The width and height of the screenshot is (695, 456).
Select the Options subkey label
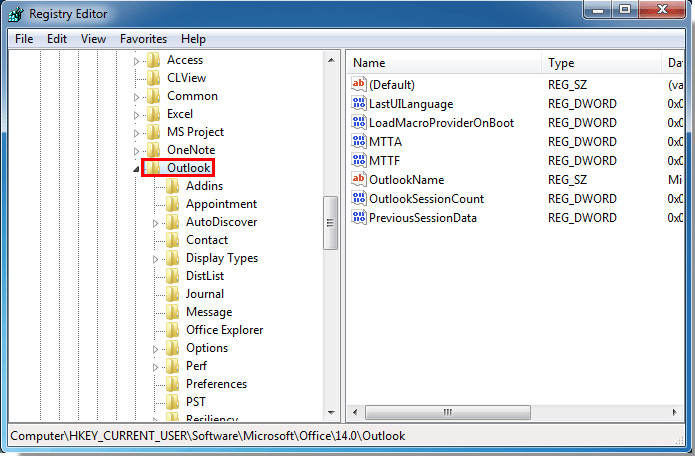pos(207,348)
